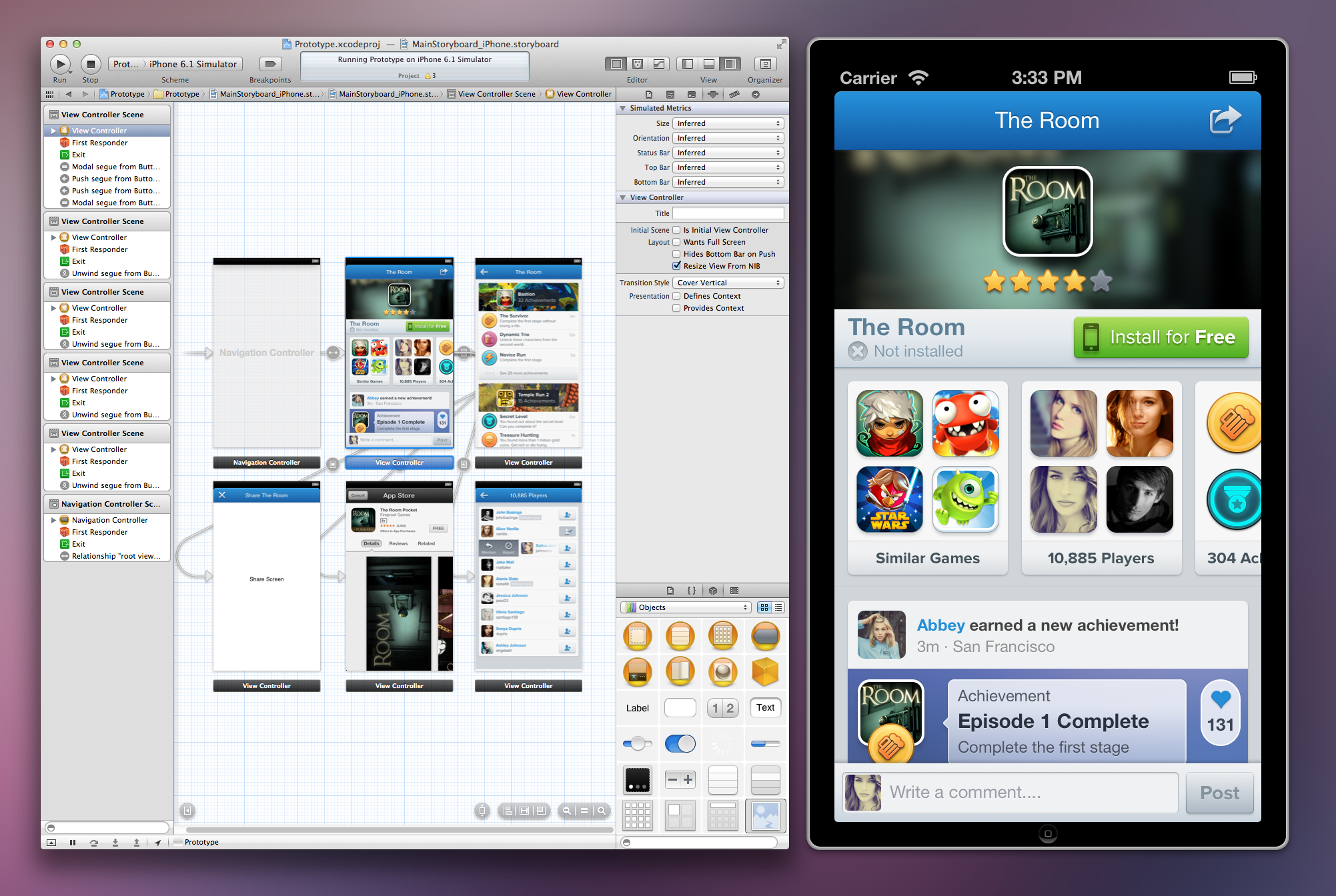1336x896 pixels.
Task: Open the Orientation Inferred popup
Action: click(728, 138)
